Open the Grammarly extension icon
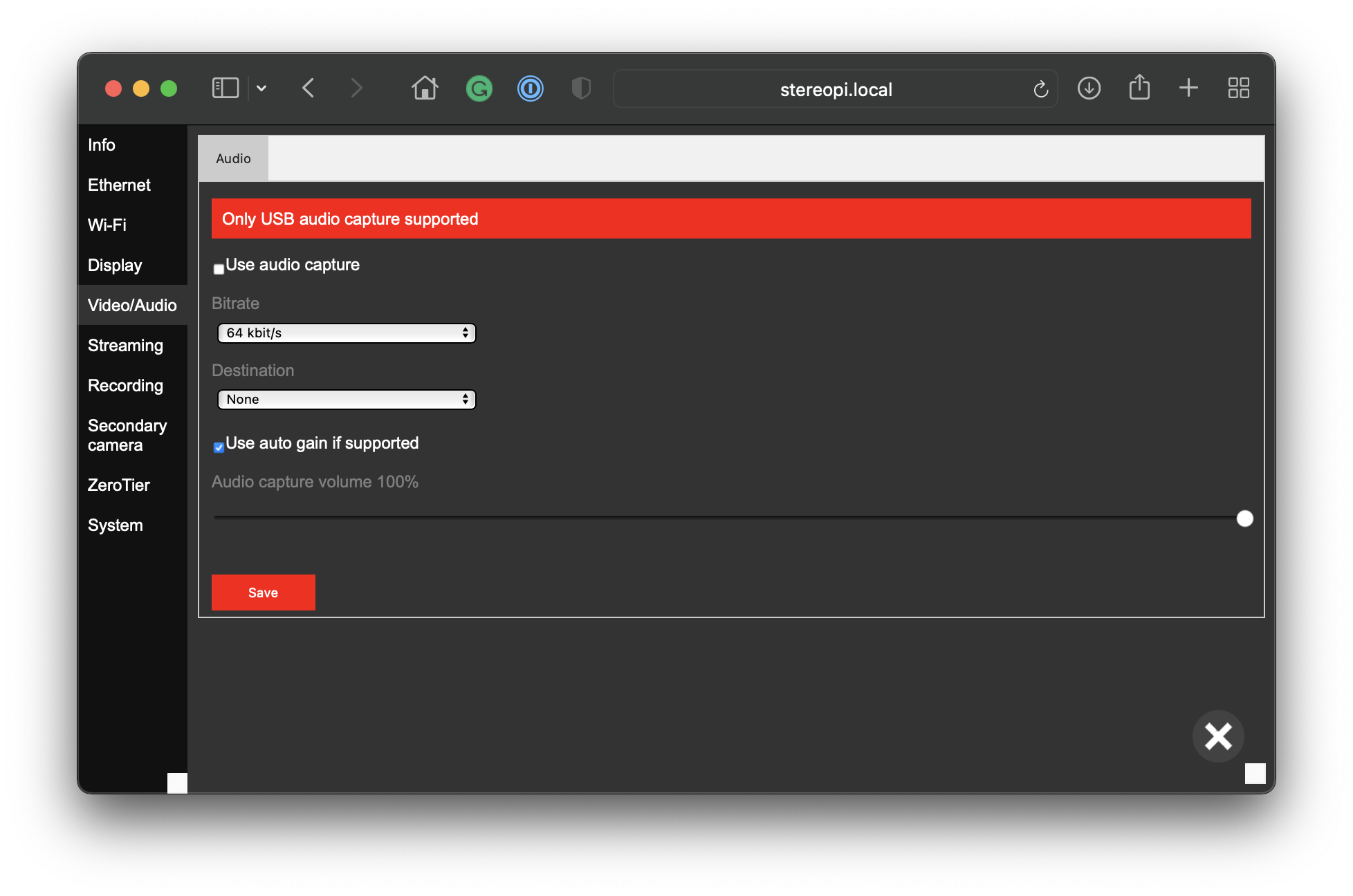The image size is (1353, 896). coord(479,88)
